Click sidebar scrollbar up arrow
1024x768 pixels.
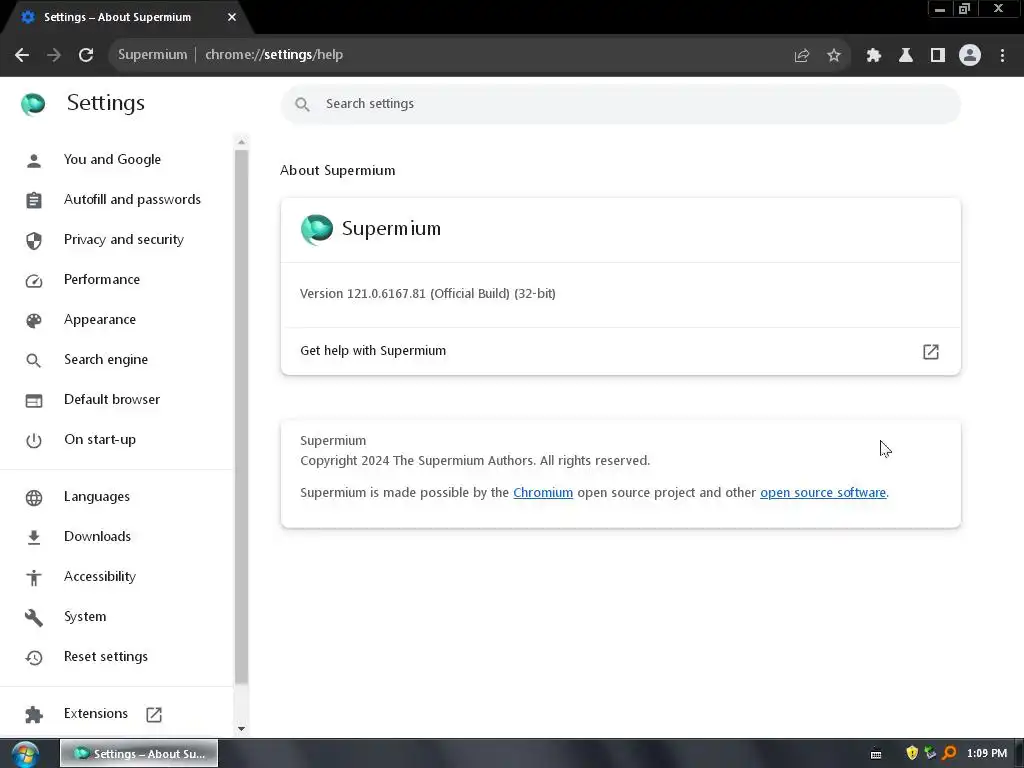pyautogui.click(x=242, y=142)
